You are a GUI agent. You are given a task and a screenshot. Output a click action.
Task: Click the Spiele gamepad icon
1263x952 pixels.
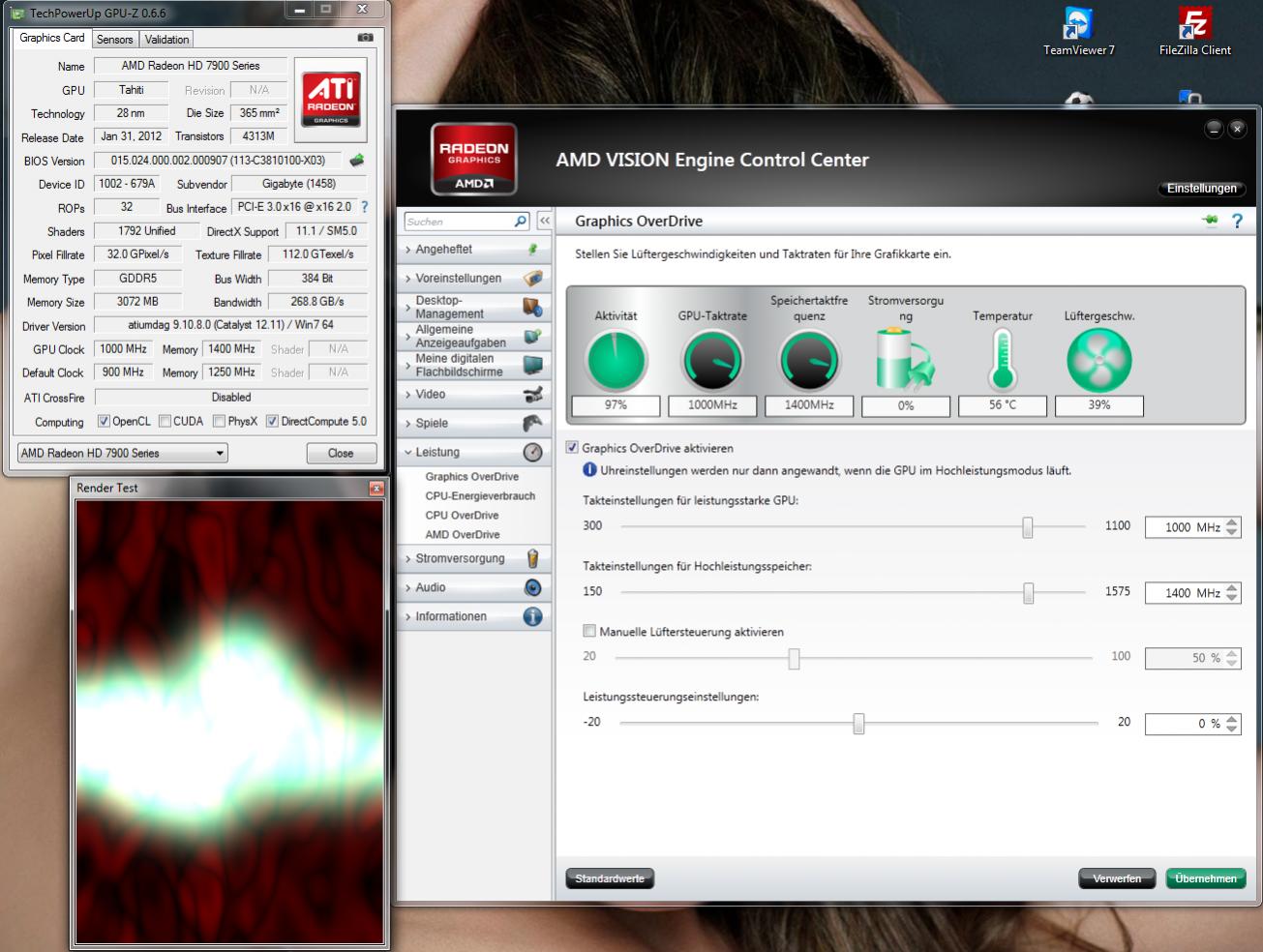point(532,423)
